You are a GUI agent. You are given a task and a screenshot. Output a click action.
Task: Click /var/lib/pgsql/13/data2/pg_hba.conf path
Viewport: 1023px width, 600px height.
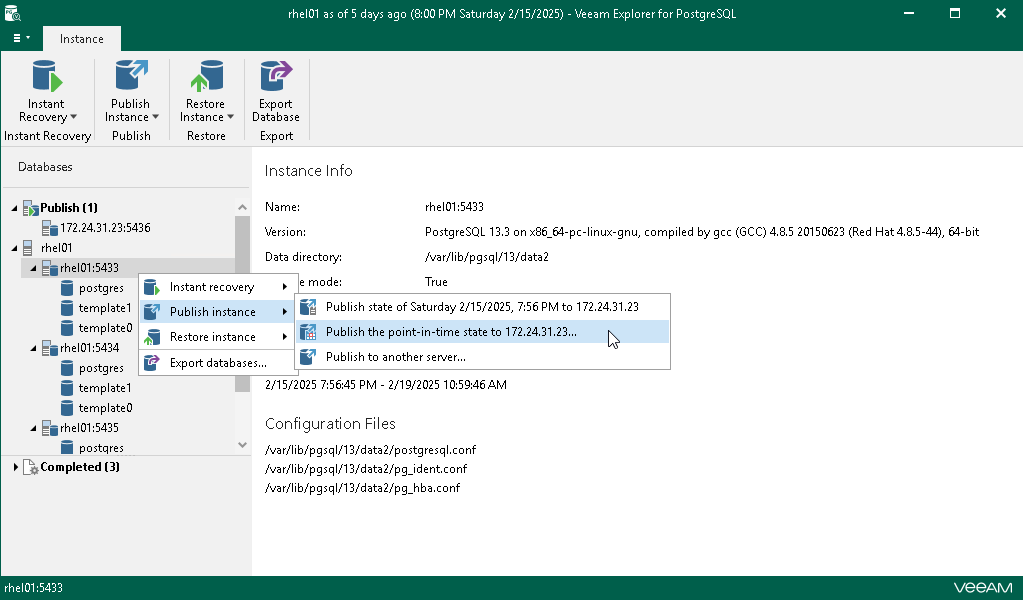click(363, 488)
